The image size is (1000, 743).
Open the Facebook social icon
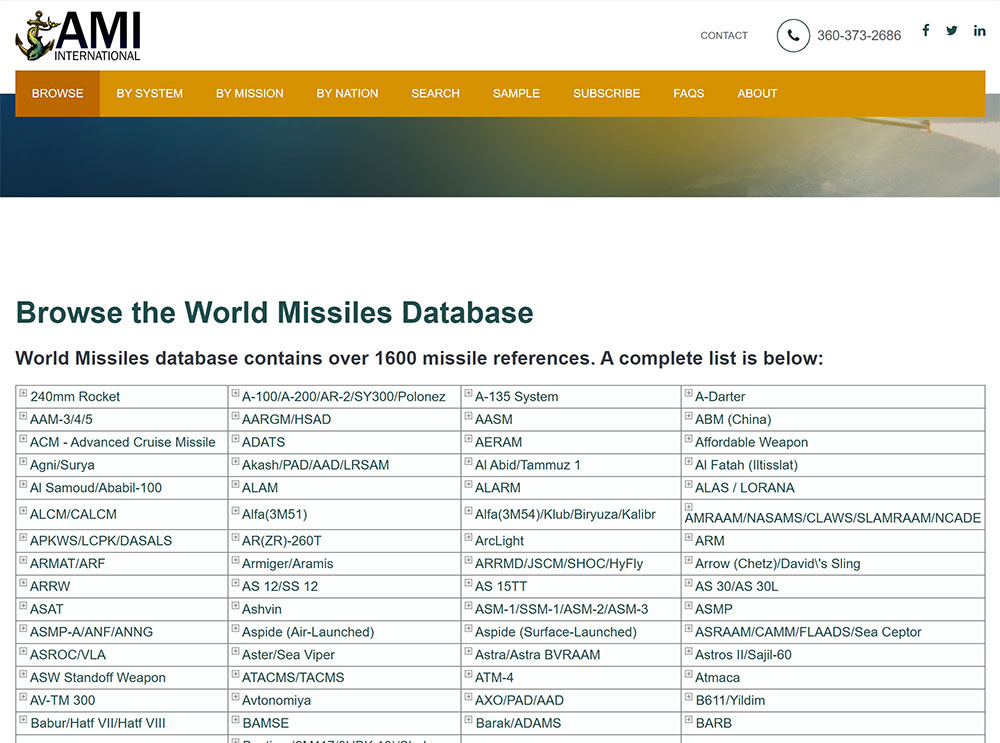pos(925,30)
